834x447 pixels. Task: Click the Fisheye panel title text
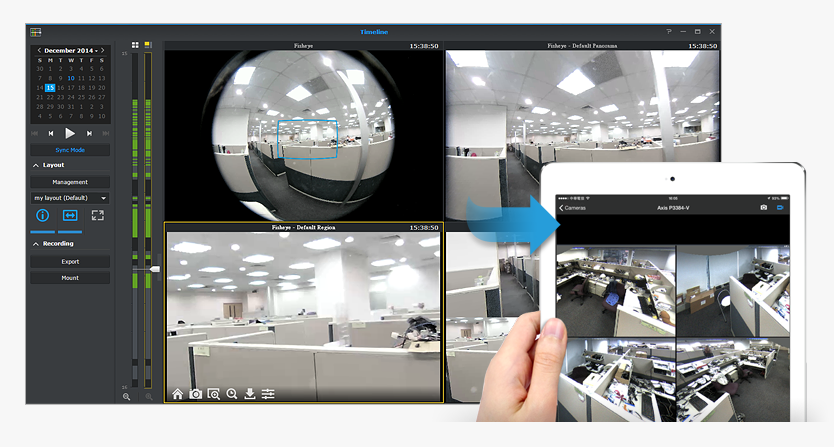(304, 46)
